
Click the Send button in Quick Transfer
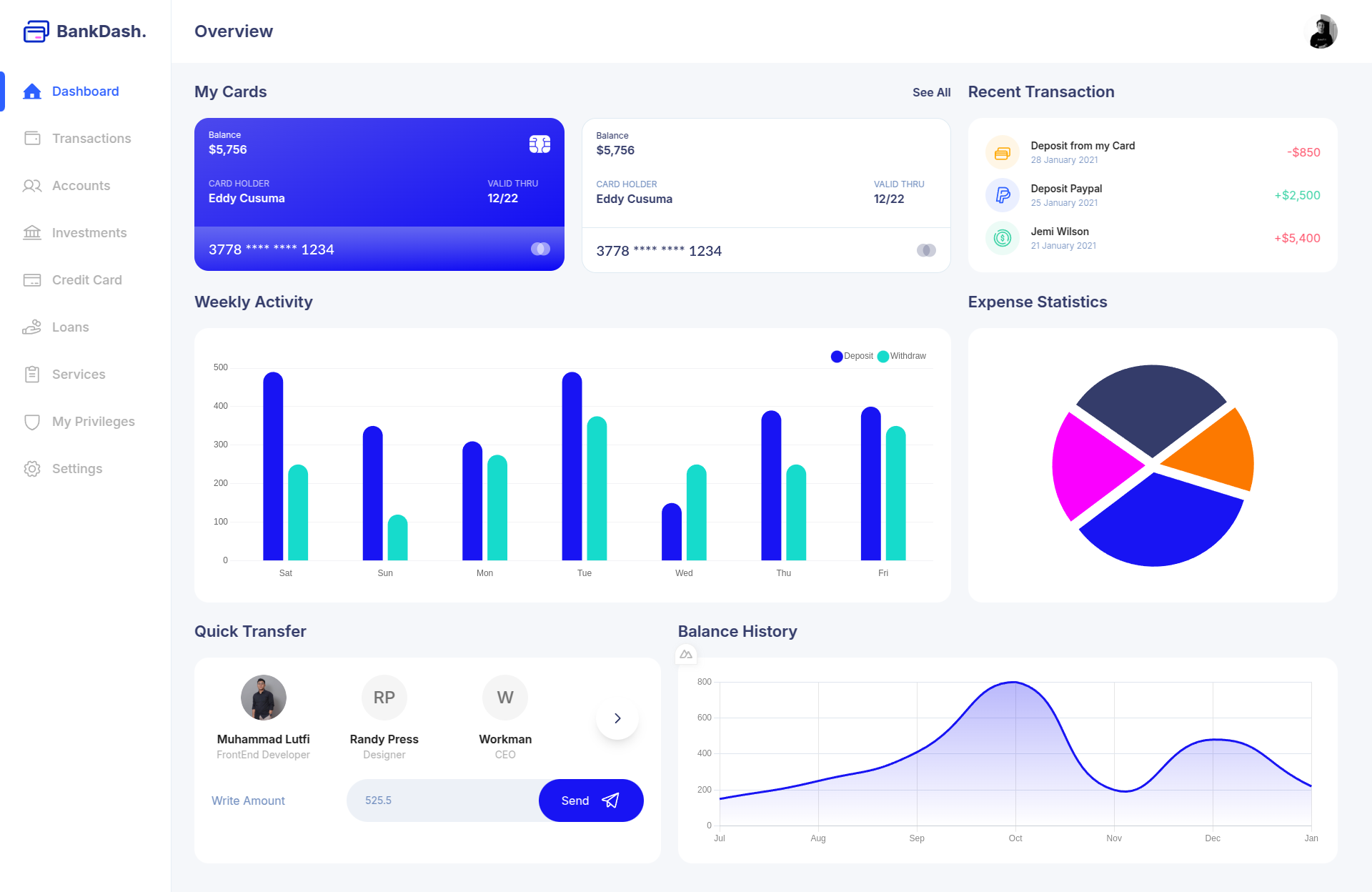click(591, 800)
